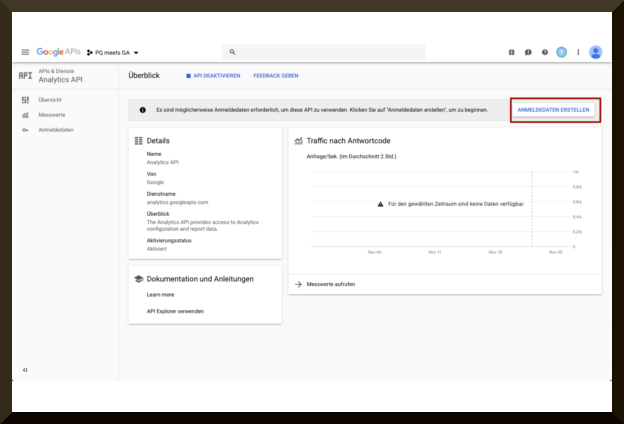Focus the top search field

tap(324, 52)
